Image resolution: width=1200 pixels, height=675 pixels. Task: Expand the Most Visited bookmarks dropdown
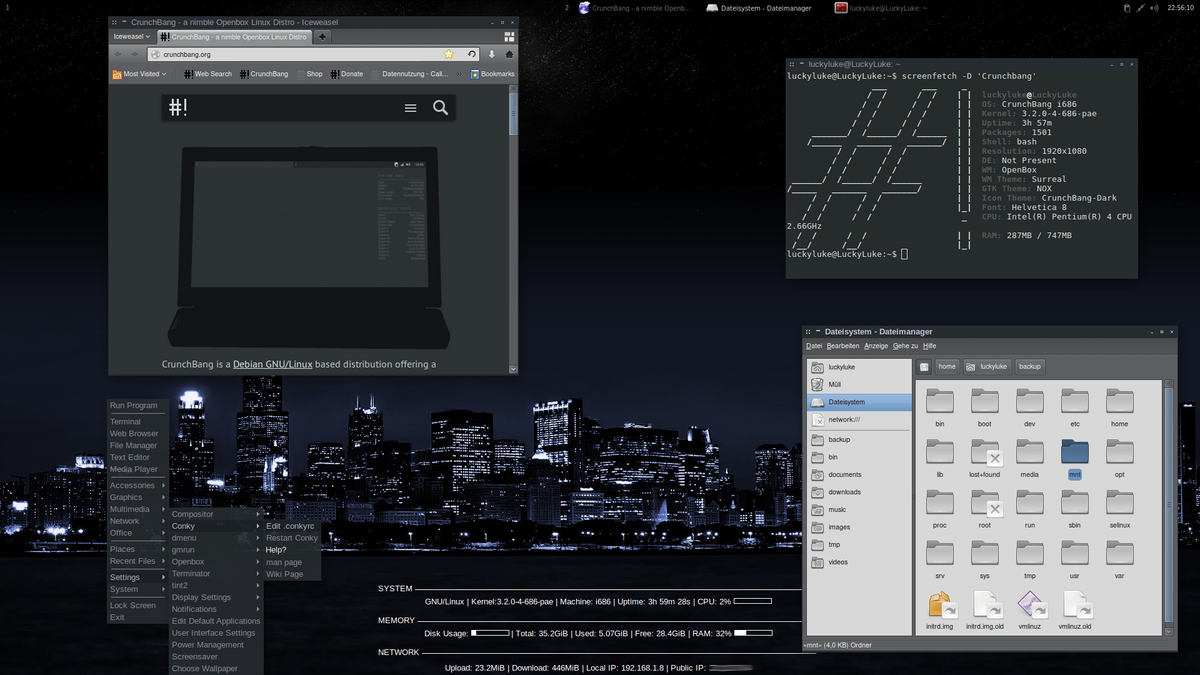click(139, 74)
